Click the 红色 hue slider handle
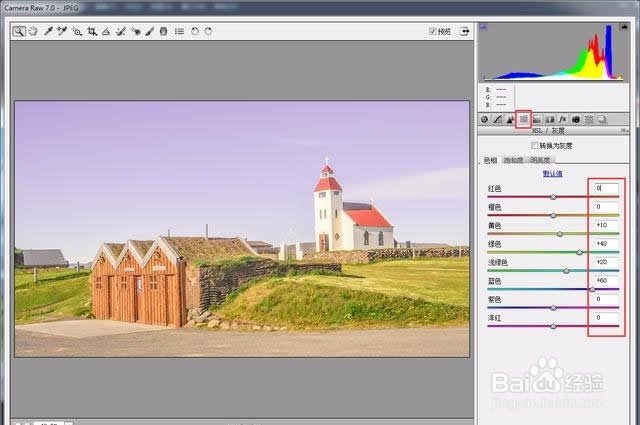Viewport: 640px width, 425px height. [553, 197]
